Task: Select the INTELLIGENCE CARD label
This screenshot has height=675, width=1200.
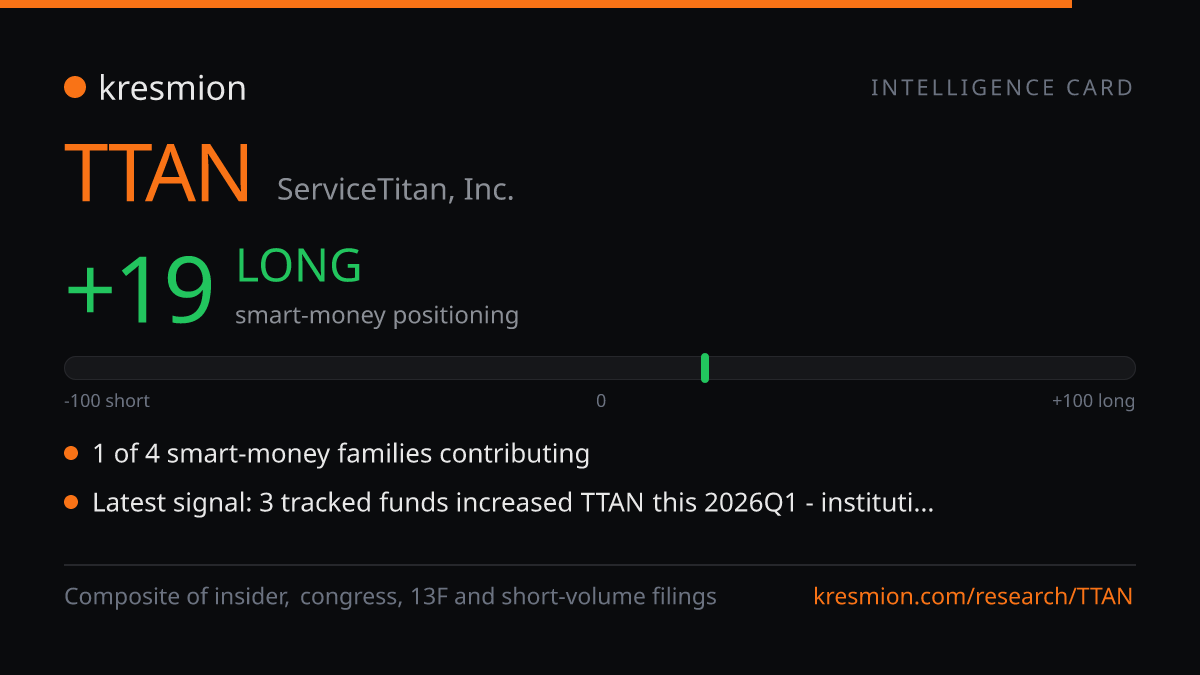Action: (x=1002, y=88)
